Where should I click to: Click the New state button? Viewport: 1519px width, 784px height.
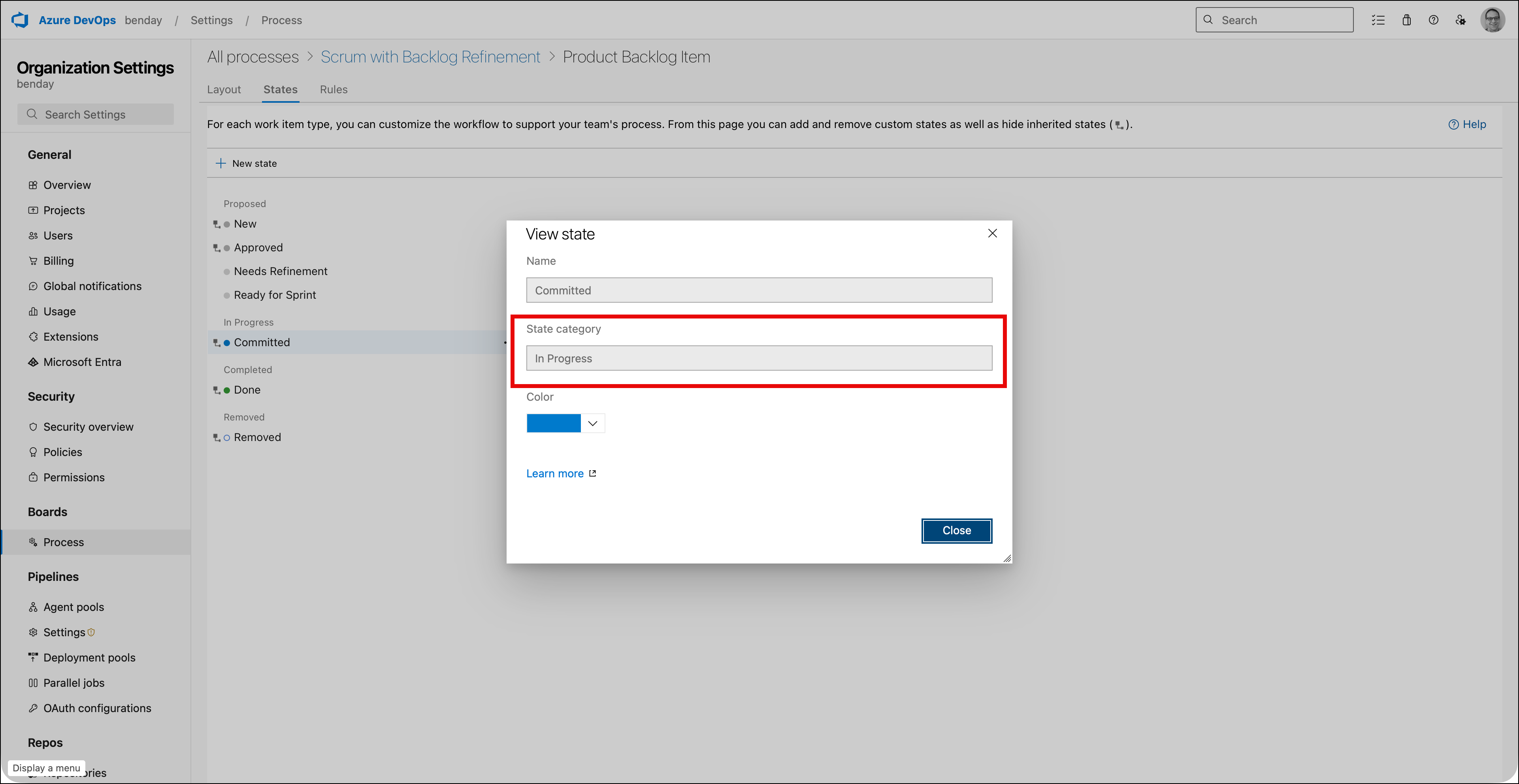click(247, 163)
